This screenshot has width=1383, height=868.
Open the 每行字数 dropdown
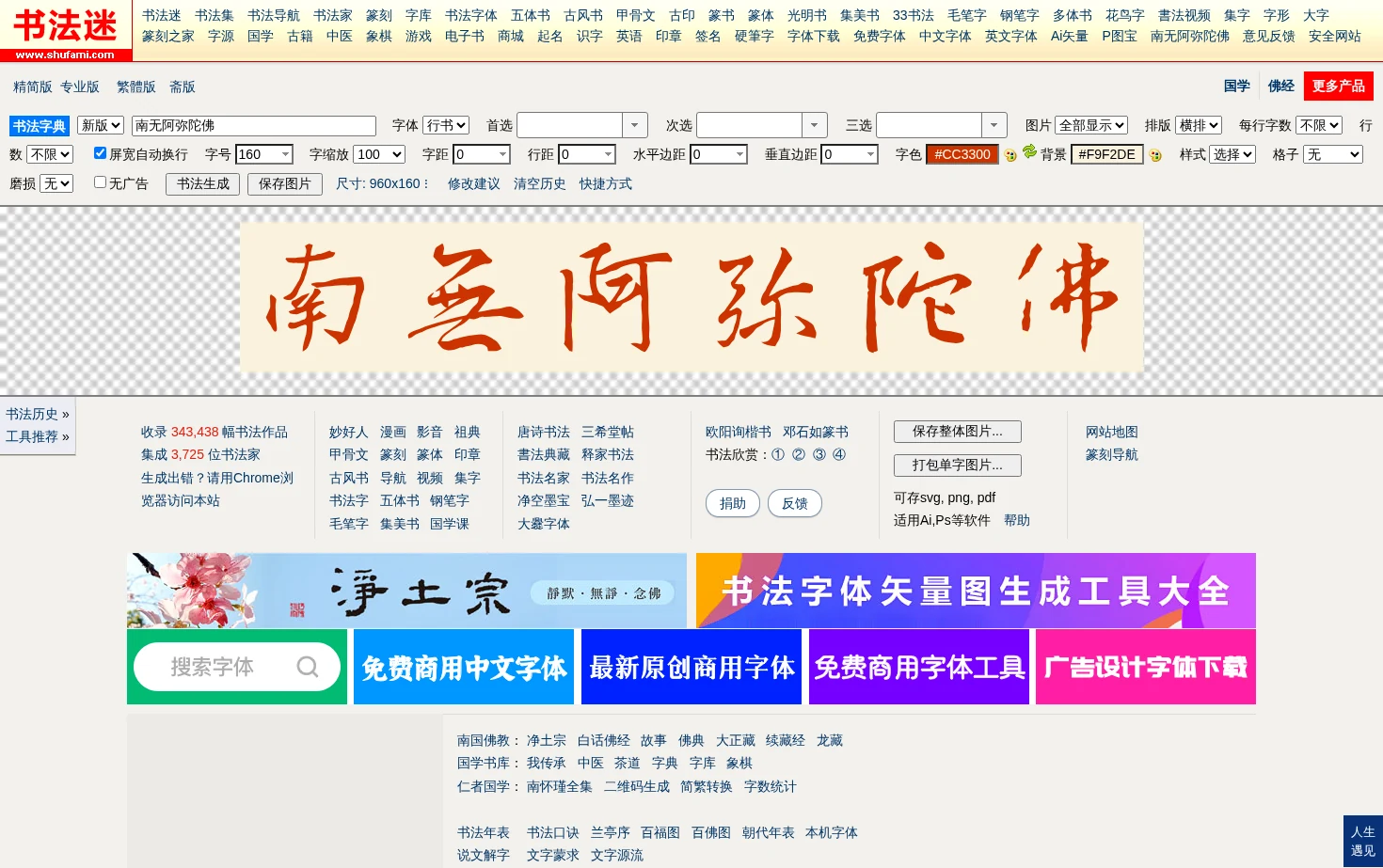(1319, 125)
